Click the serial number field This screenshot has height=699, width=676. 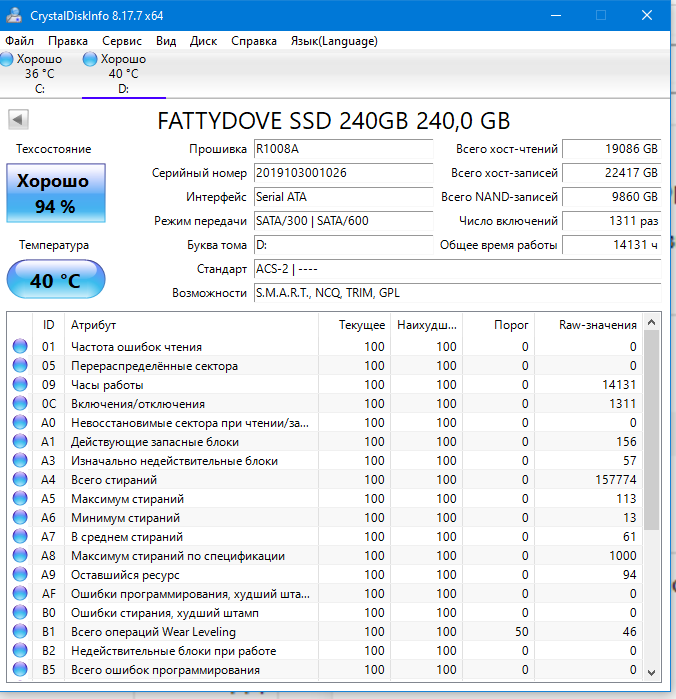pos(336,173)
